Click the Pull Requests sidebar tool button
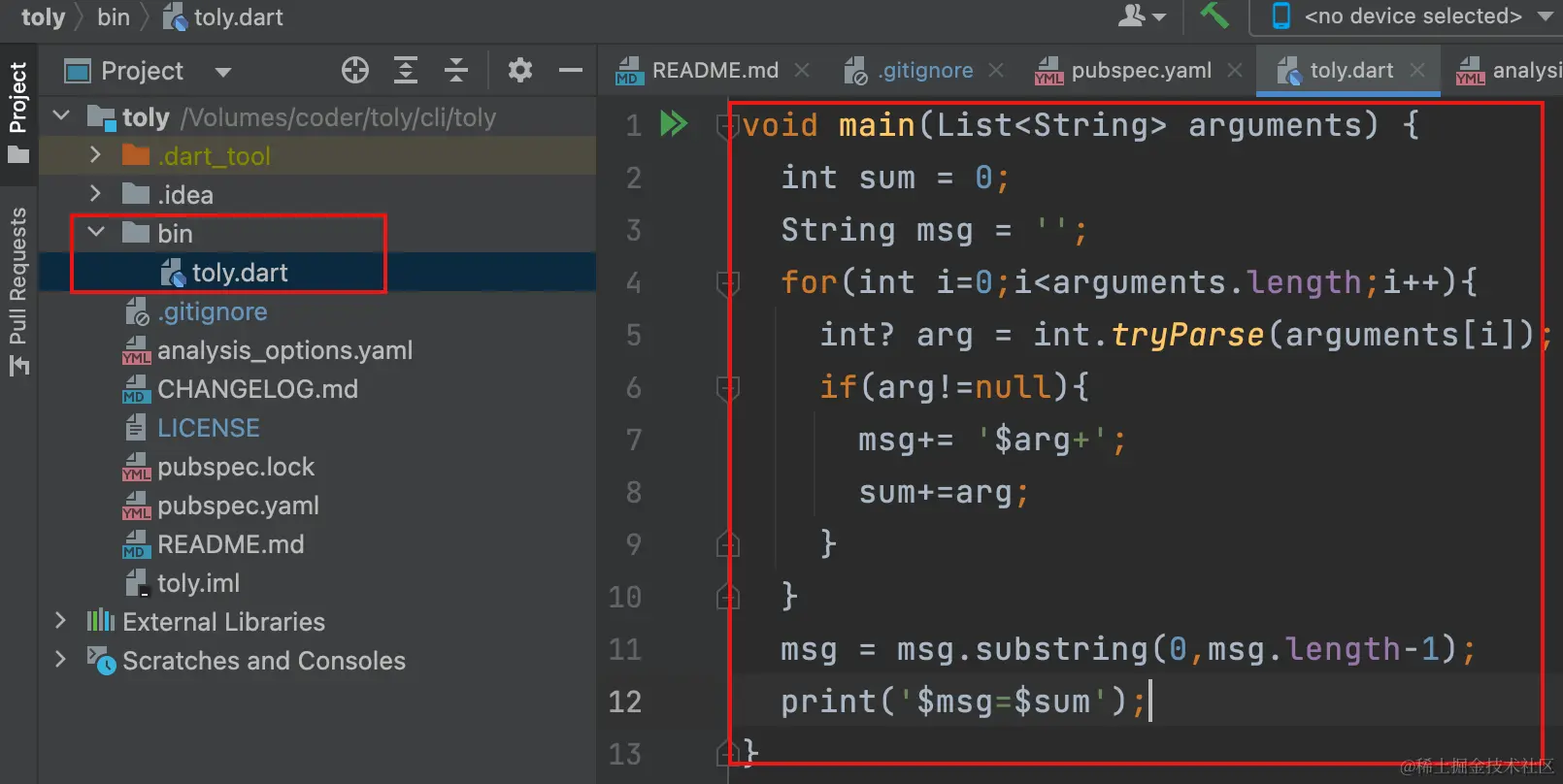Screen dimensions: 1563x784 tap(18, 291)
